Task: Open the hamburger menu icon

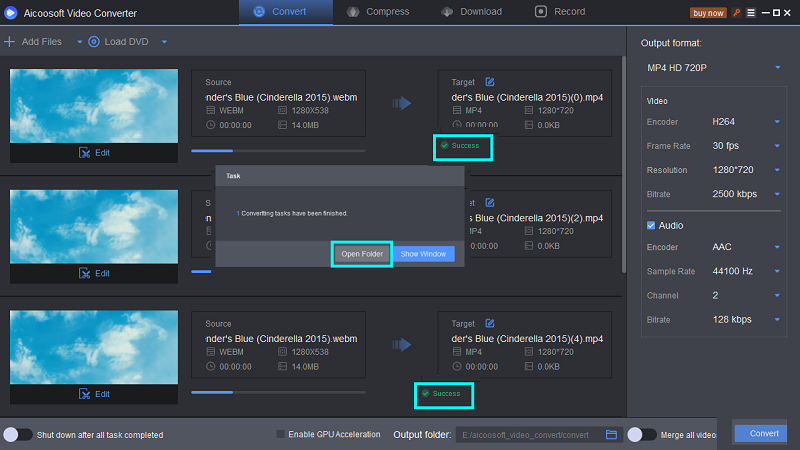Action: point(751,13)
